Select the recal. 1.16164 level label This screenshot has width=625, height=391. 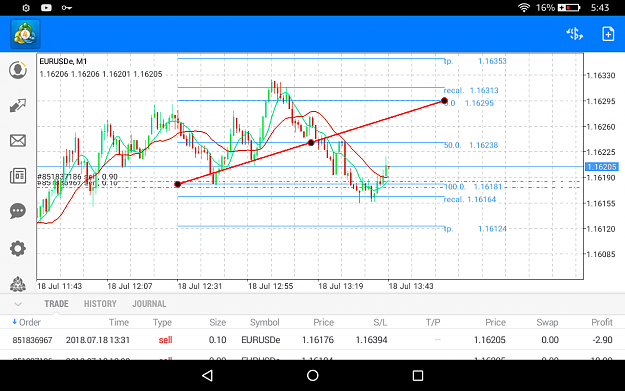pyautogui.click(x=470, y=199)
